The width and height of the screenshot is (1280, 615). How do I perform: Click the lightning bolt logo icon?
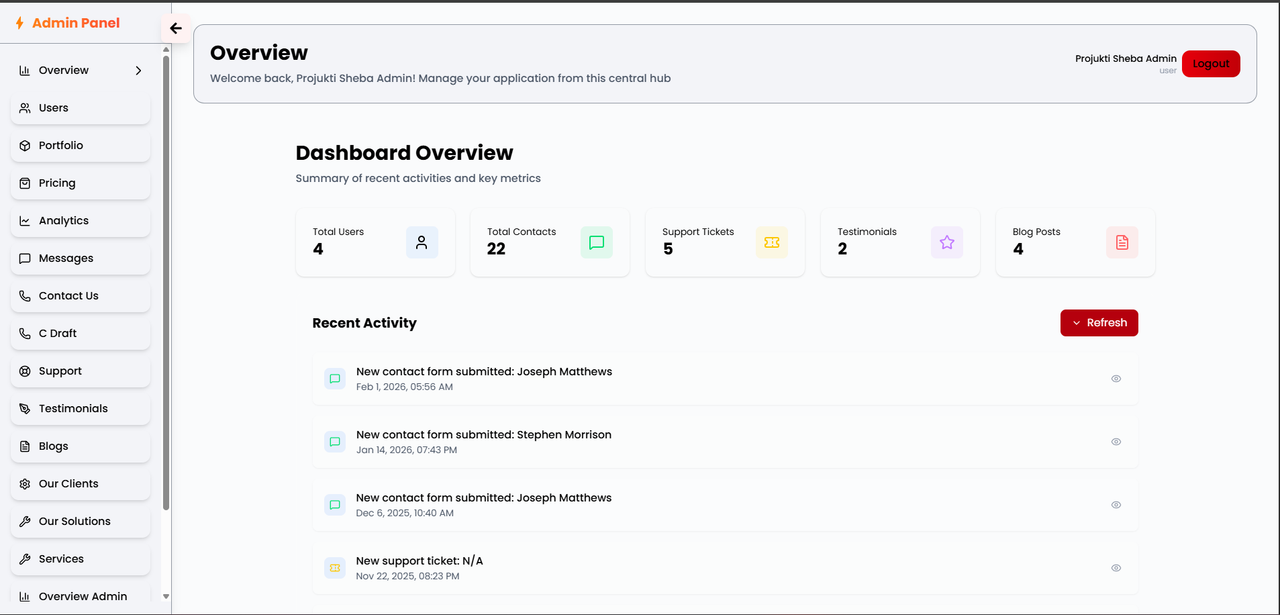[19, 23]
